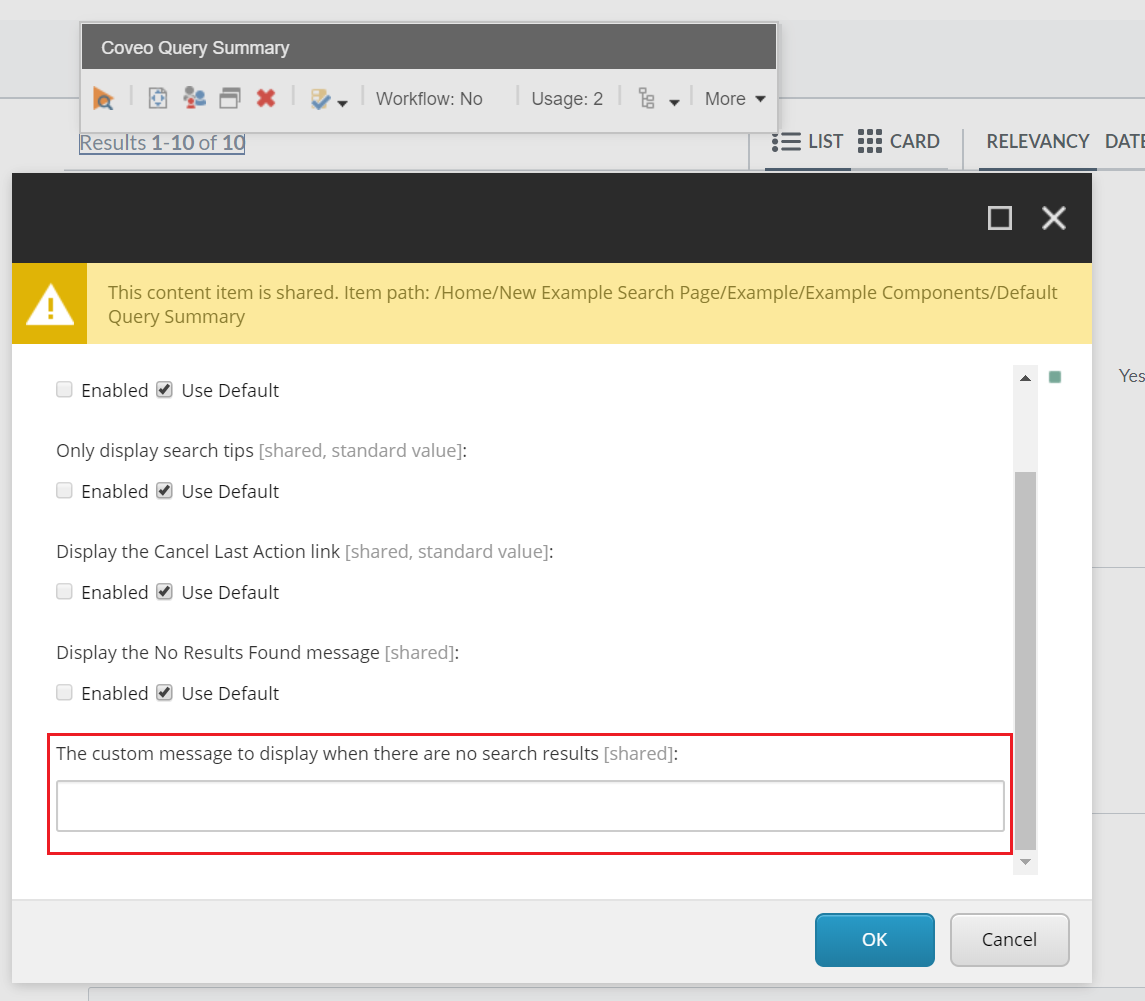The width and height of the screenshot is (1145, 1001).
Task: Switch to LIST view using the list icon
Action: click(808, 141)
